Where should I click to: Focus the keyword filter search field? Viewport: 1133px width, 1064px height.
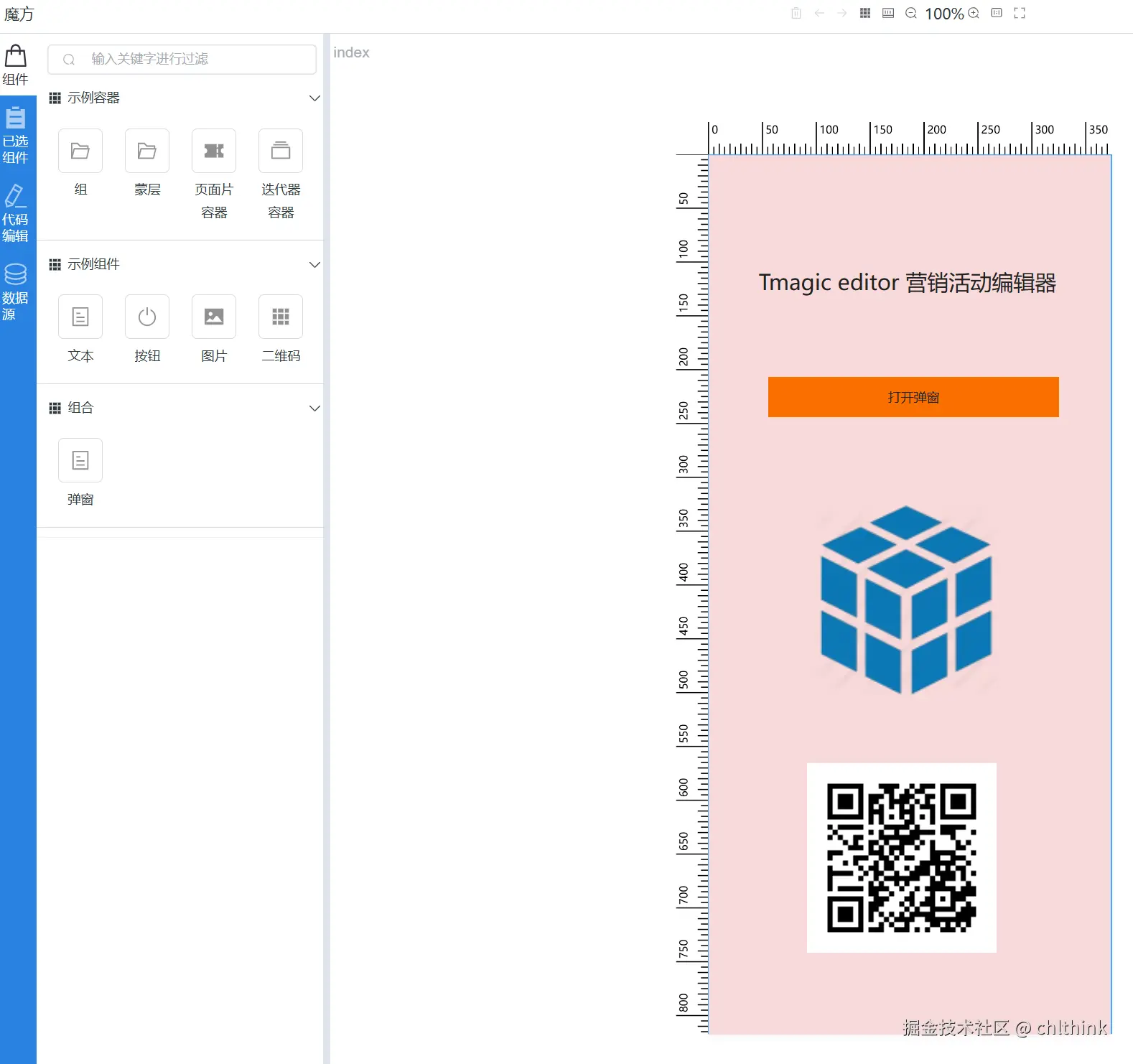(x=182, y=59)
